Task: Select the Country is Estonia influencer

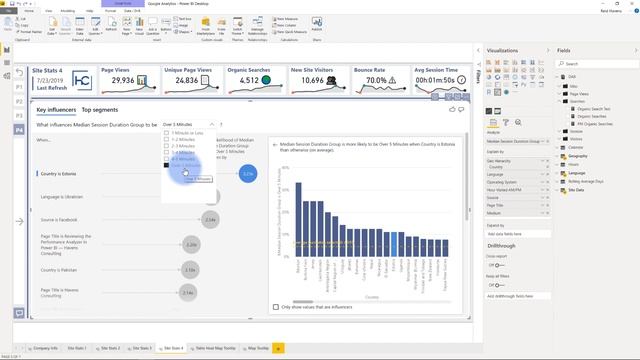Action: point(58,174)
